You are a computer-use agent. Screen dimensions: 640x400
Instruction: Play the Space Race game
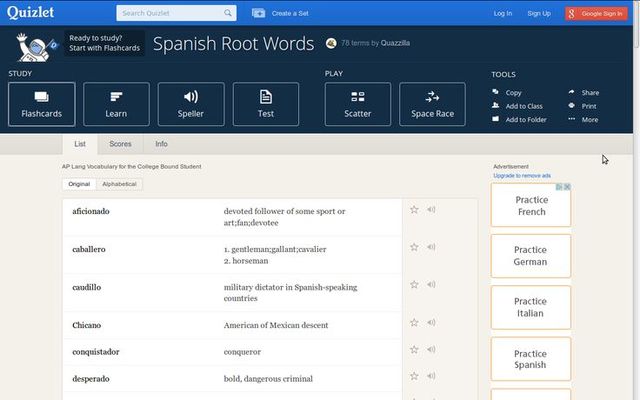432,104
